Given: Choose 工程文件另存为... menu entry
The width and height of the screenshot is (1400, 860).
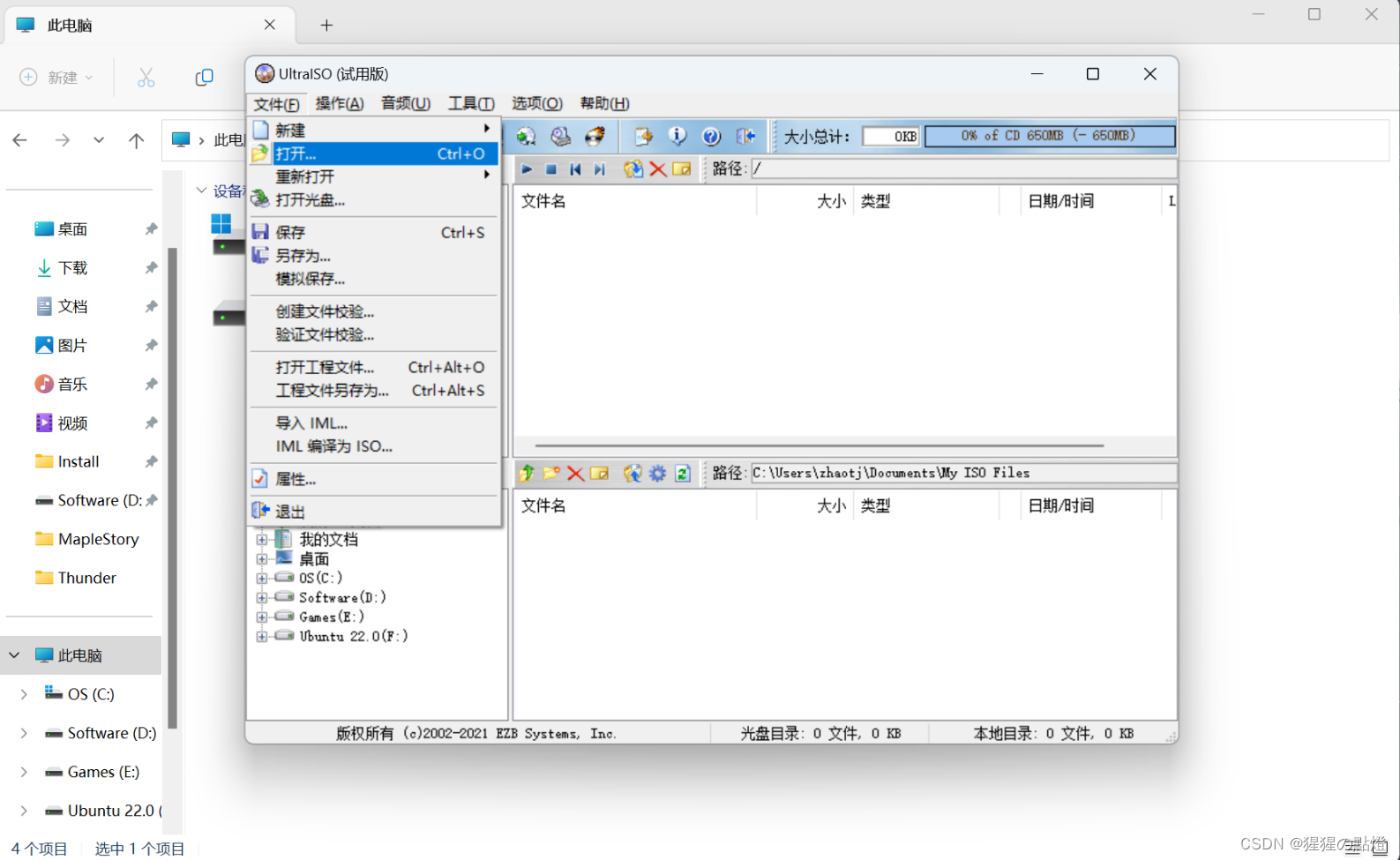Looking at the screenshot, I should [374, 390].
